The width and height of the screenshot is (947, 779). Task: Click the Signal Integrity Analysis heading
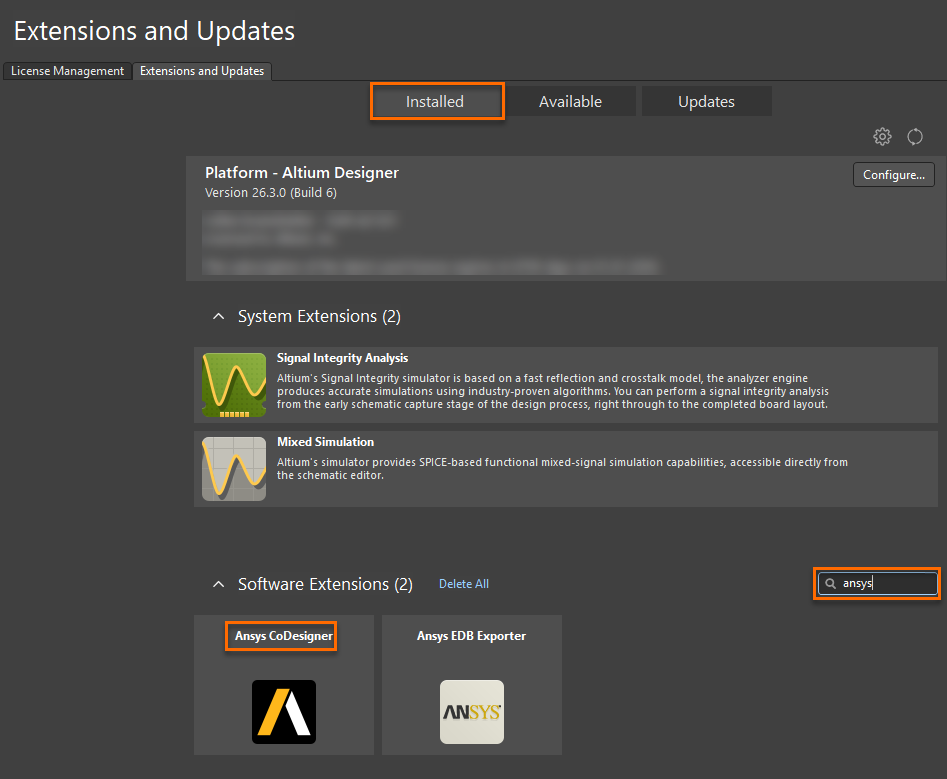point(342,358)
